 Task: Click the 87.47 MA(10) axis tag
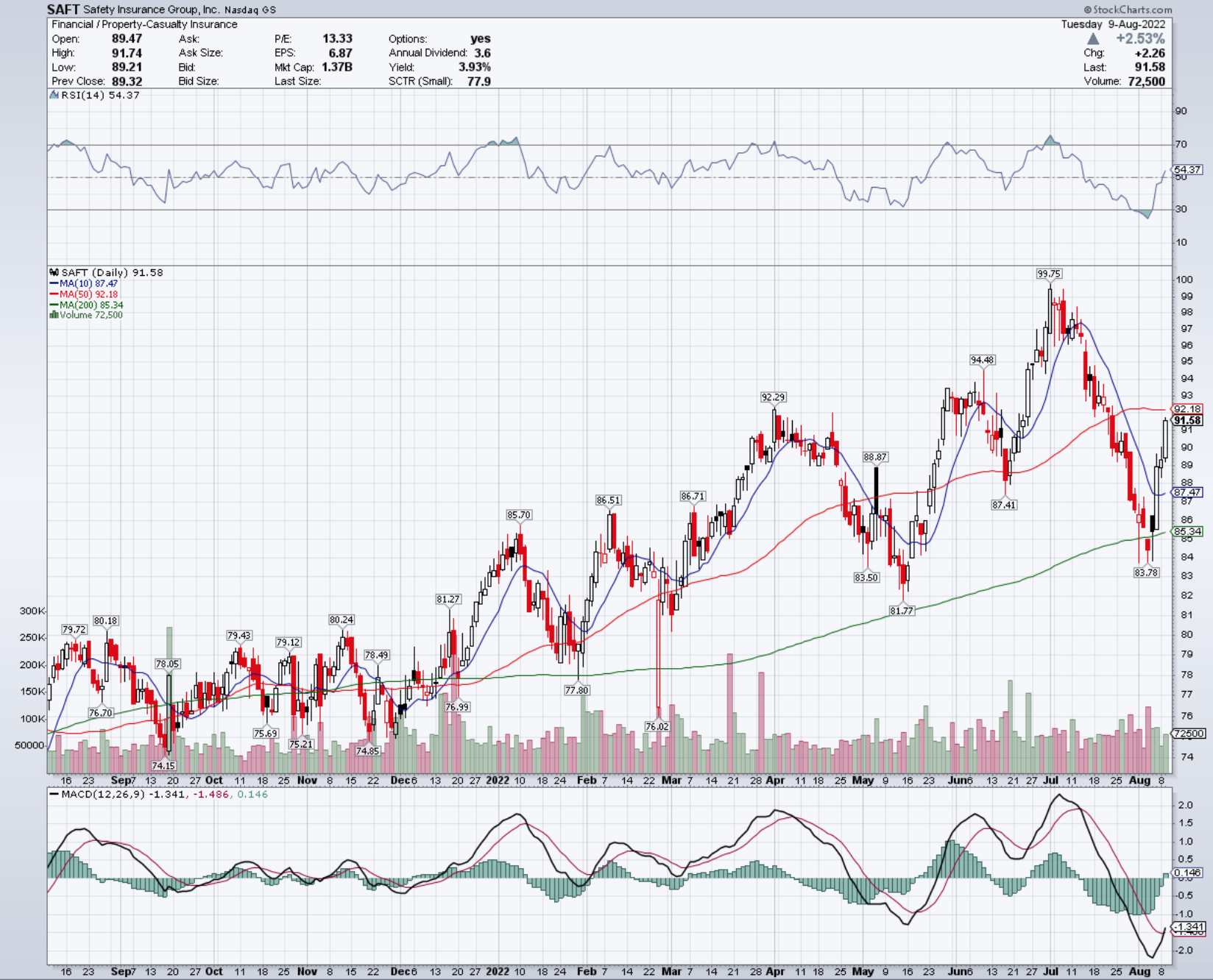click(1187, 492)
